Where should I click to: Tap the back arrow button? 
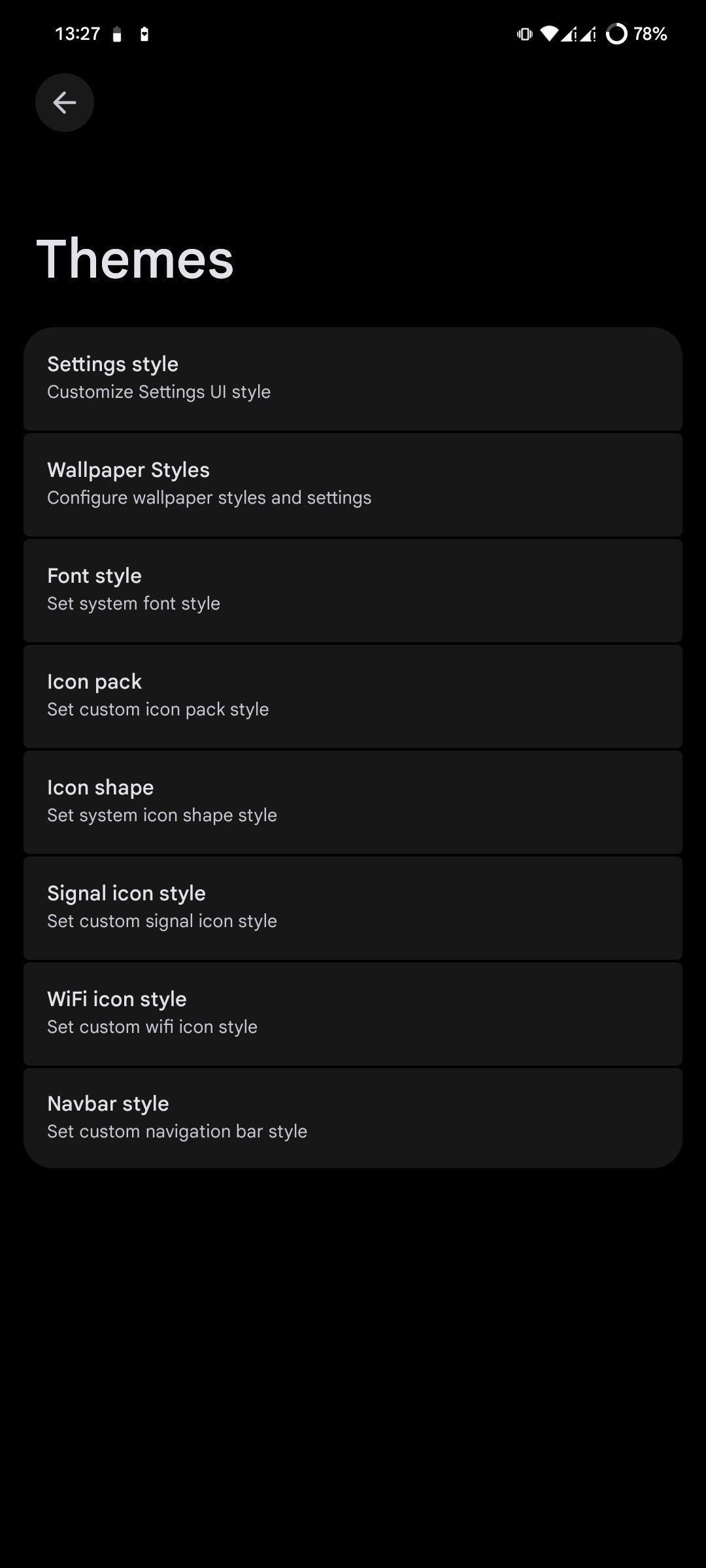pyautogui.click(x=64, y=103)
